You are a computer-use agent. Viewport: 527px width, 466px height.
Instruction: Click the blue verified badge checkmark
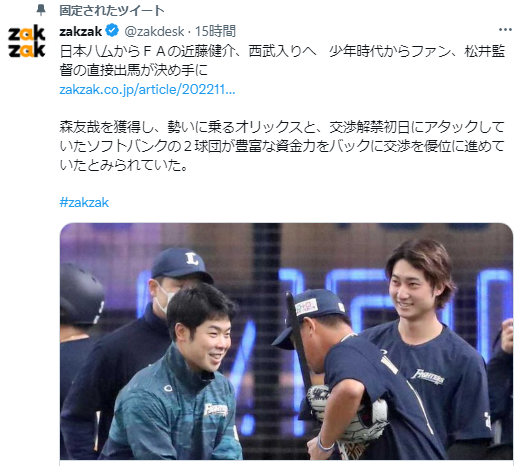112,31
